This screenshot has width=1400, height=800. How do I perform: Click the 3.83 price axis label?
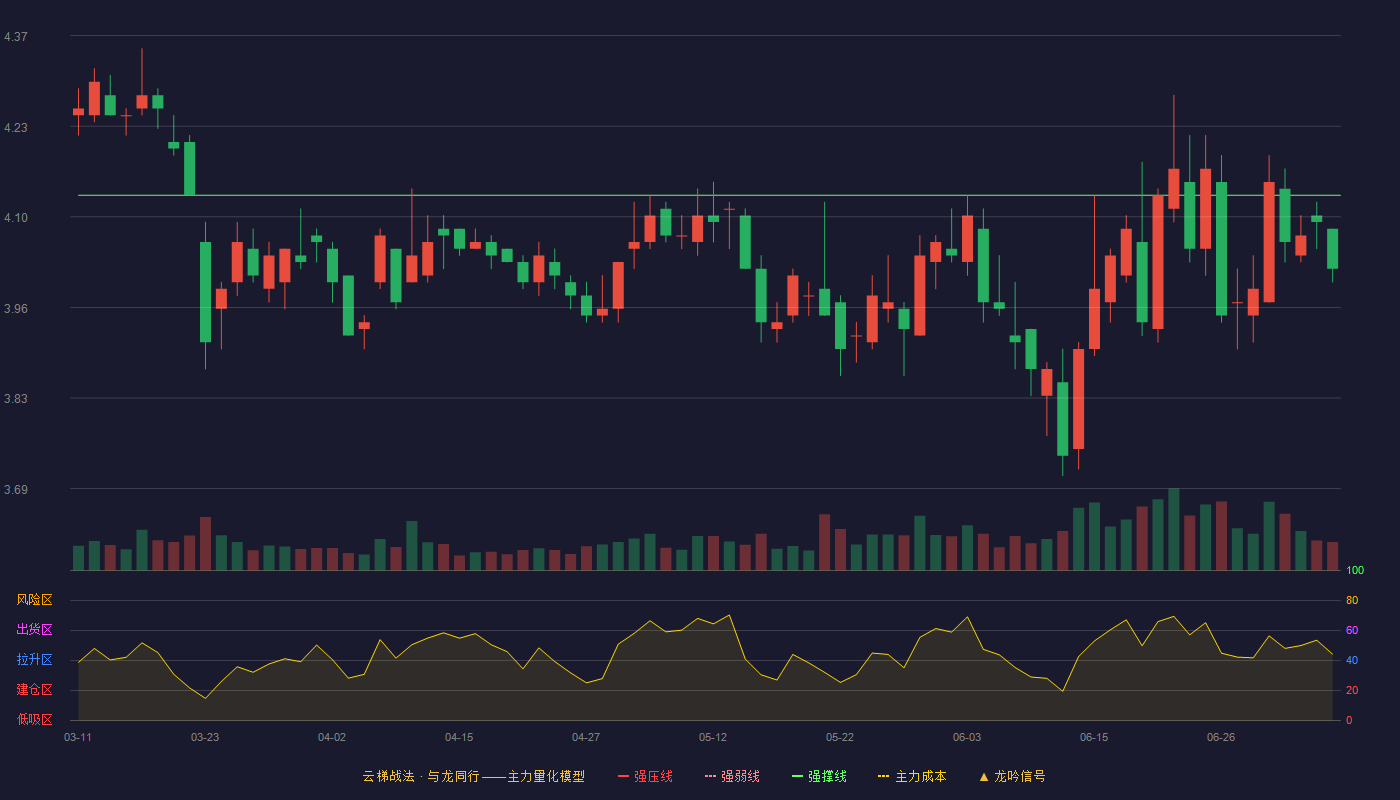(x=16, y=399)
